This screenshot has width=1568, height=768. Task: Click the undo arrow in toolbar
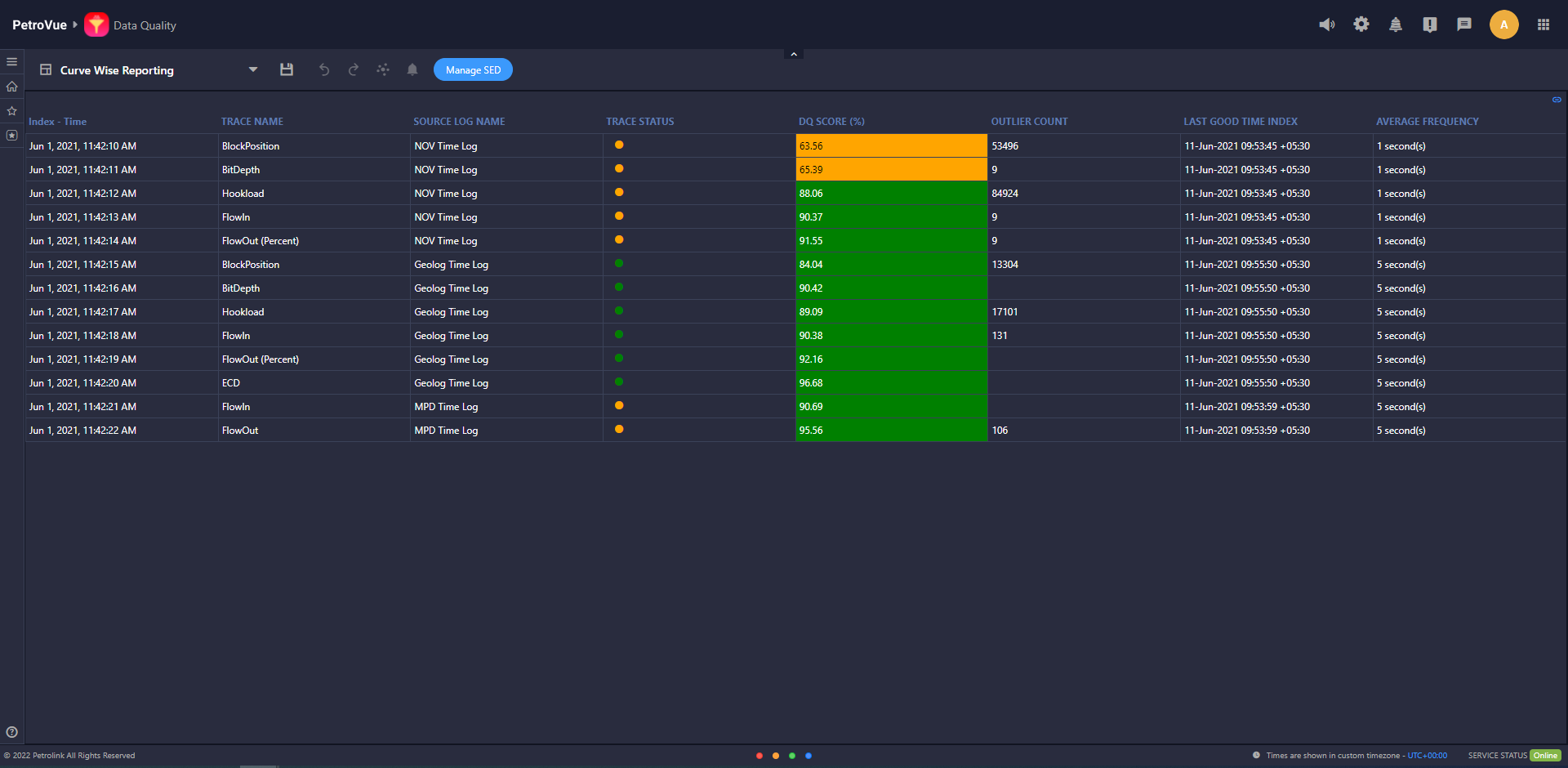click(x=324, y=70)
